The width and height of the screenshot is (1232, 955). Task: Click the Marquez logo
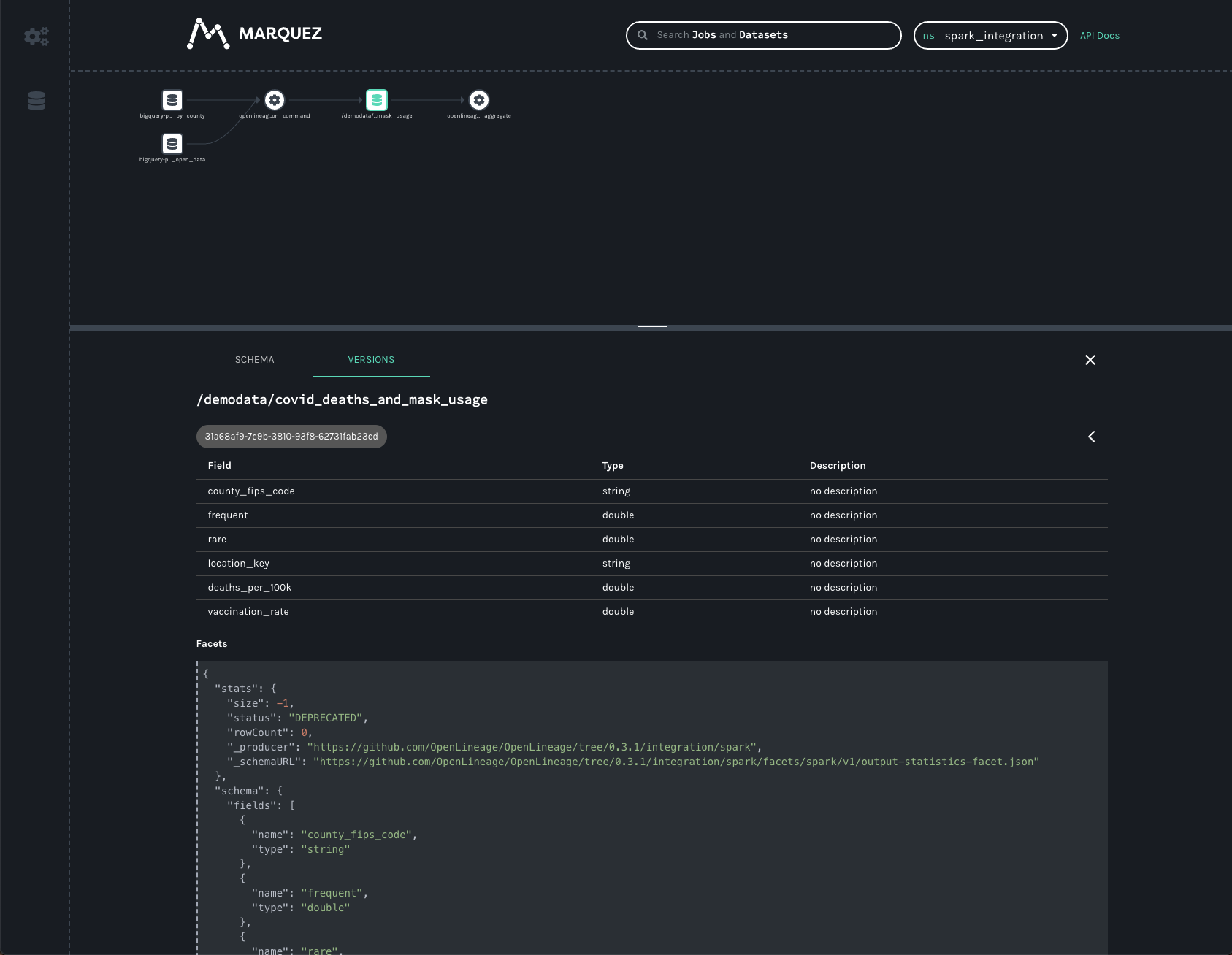[x=254, y=34]
